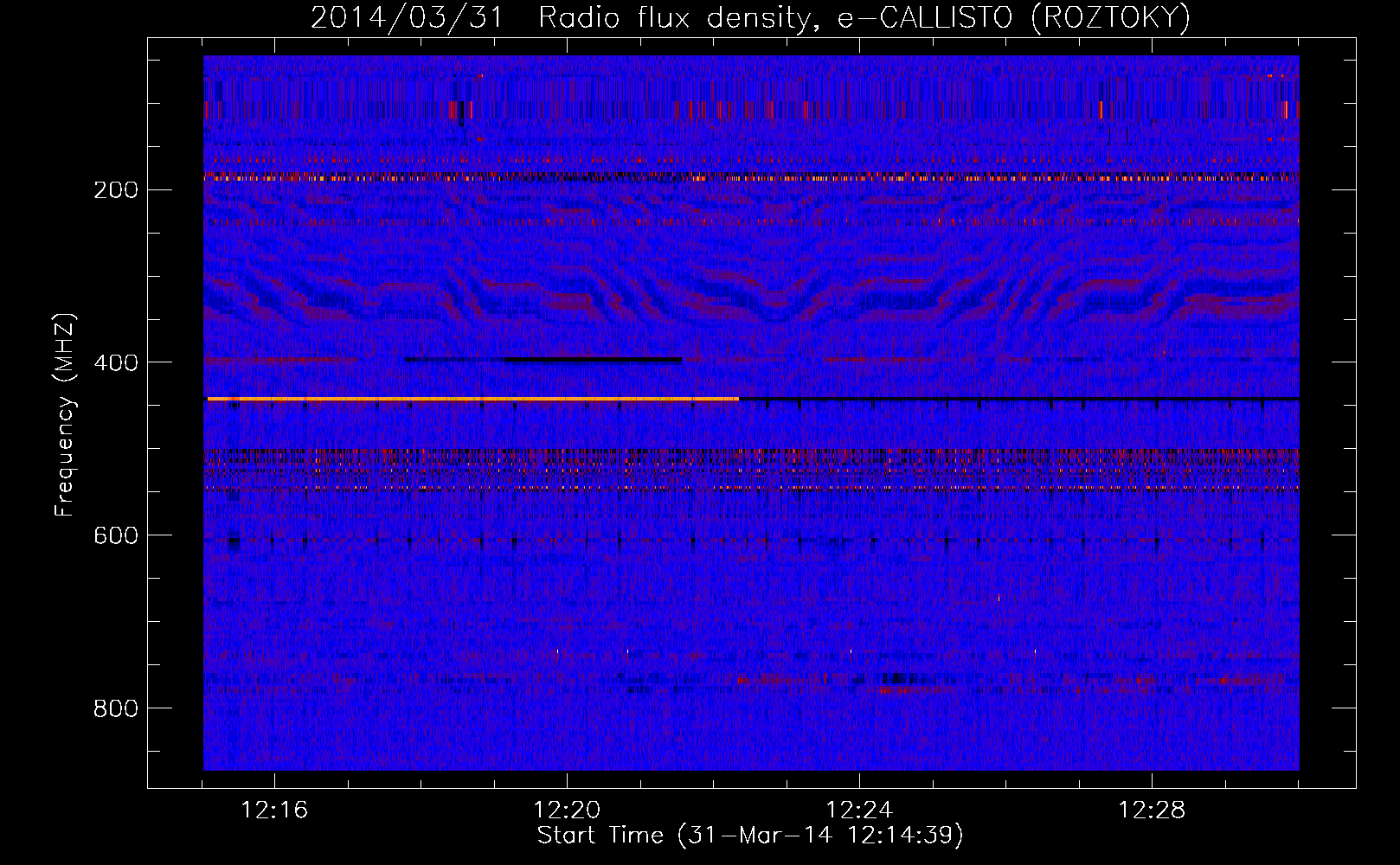Click the plot title text '2014/03/31 Radio flux density, e-CALLISTO (ROZTOKY)'

coord(750,17)
